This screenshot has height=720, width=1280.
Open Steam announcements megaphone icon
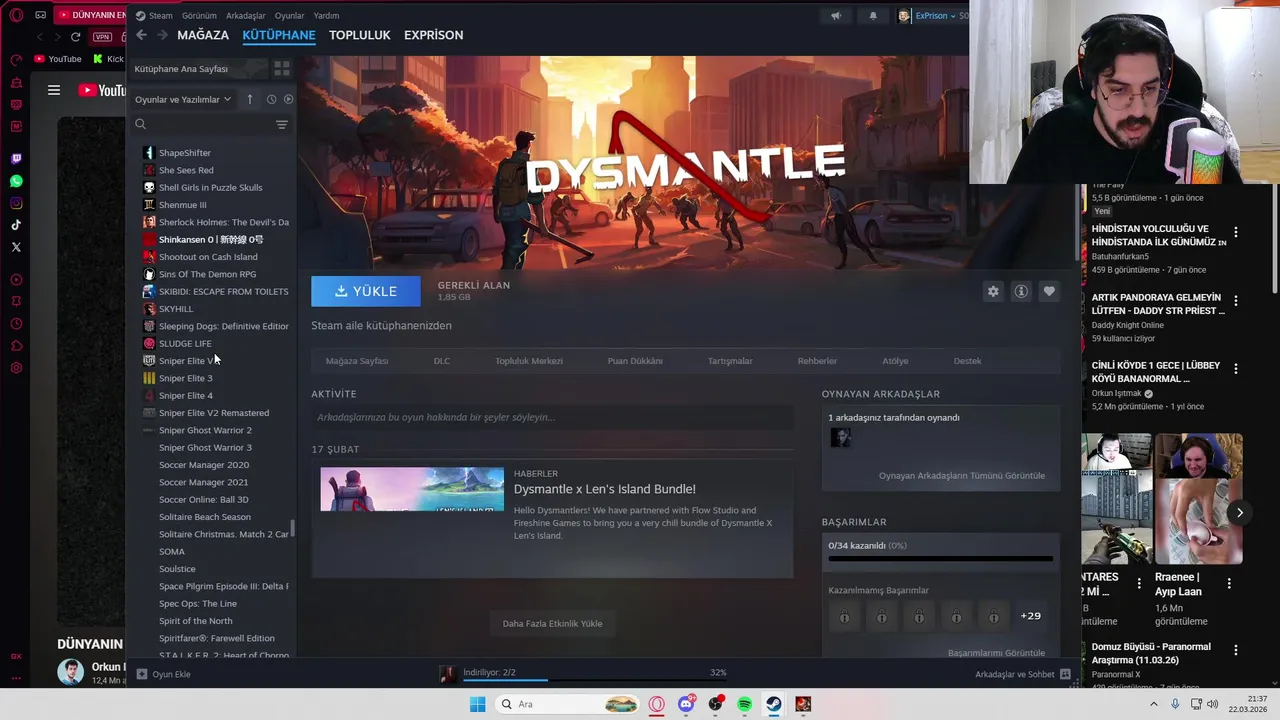pos(836,16)
